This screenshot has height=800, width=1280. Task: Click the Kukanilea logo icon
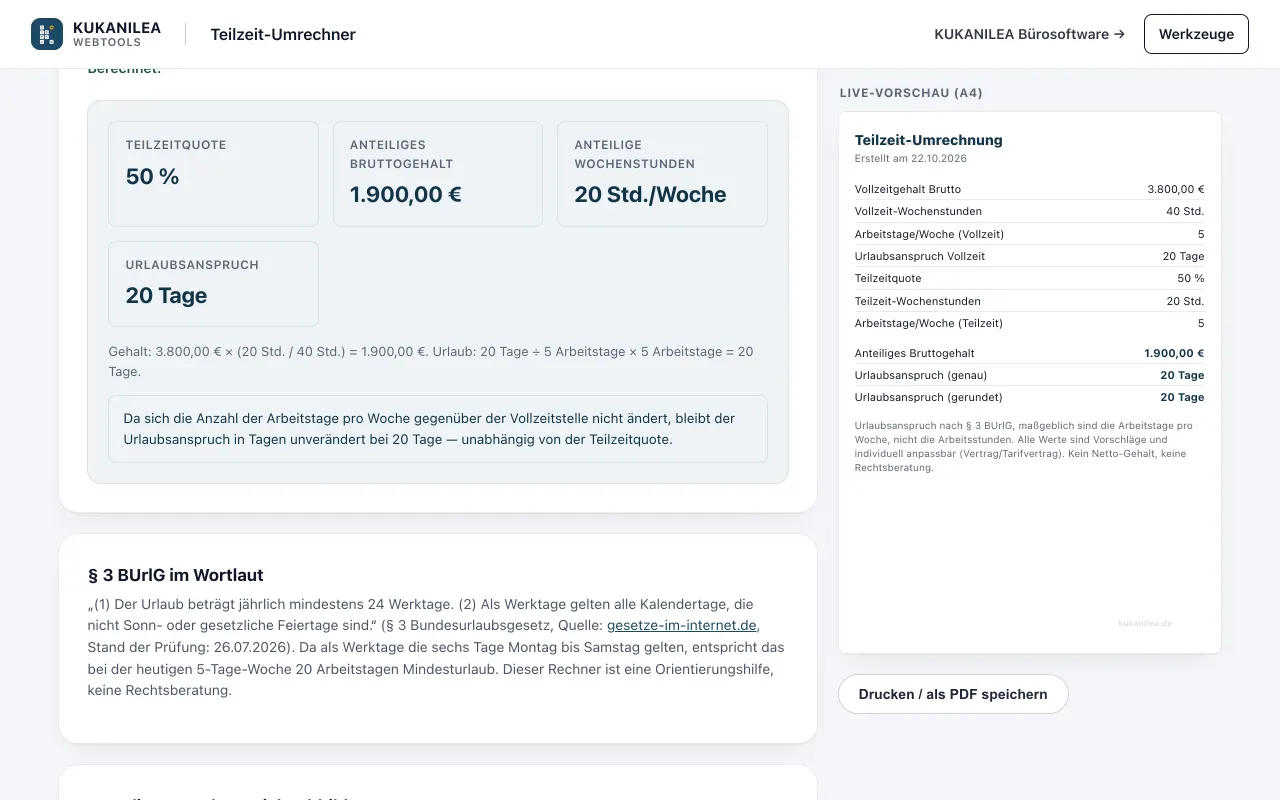pos(47,34)
